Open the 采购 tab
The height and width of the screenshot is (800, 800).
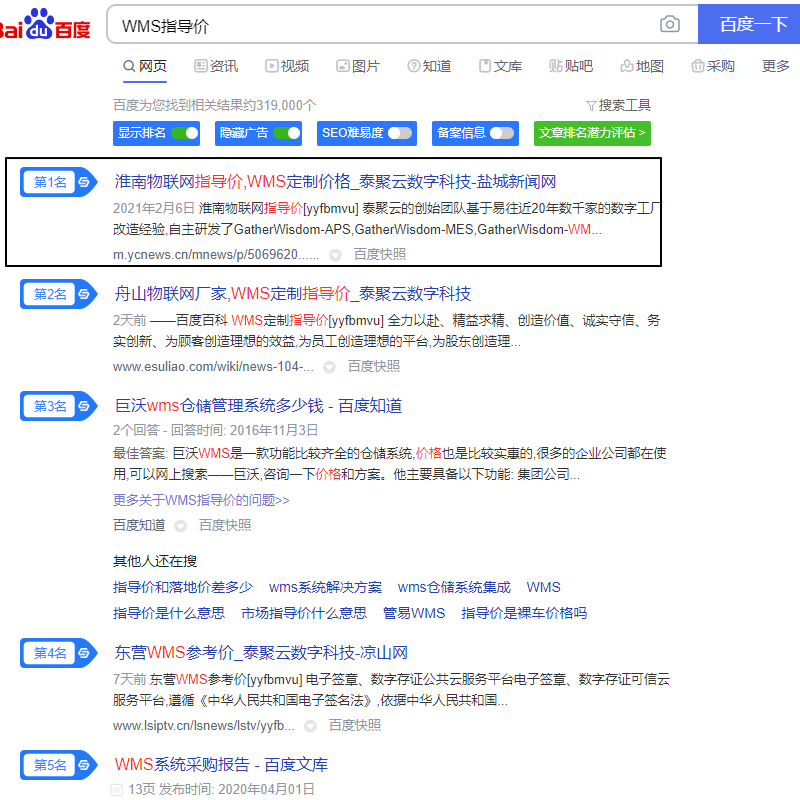pos(713,66)
